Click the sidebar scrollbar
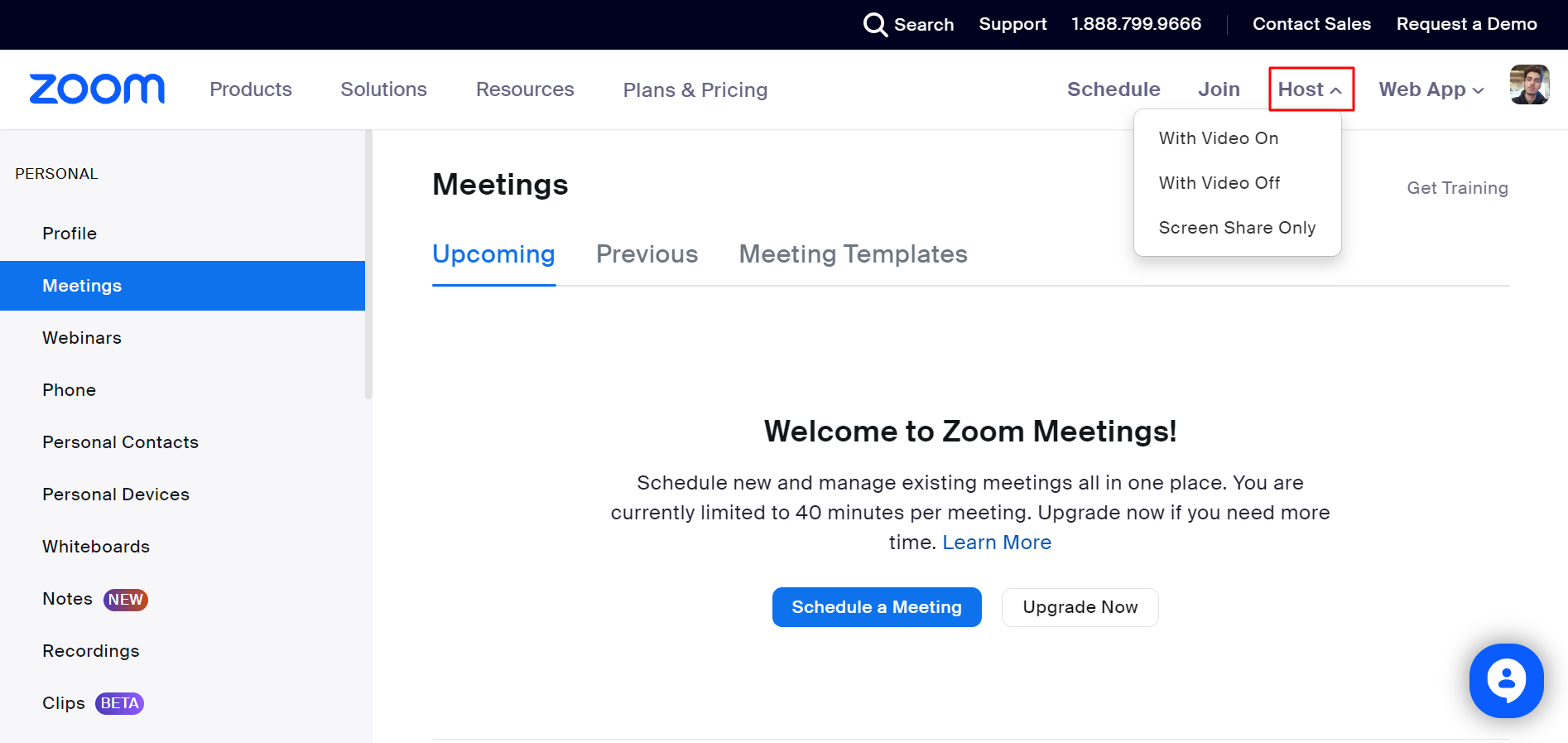The width and height of the screenshot is (1568, 743). [x=369, y=265]
